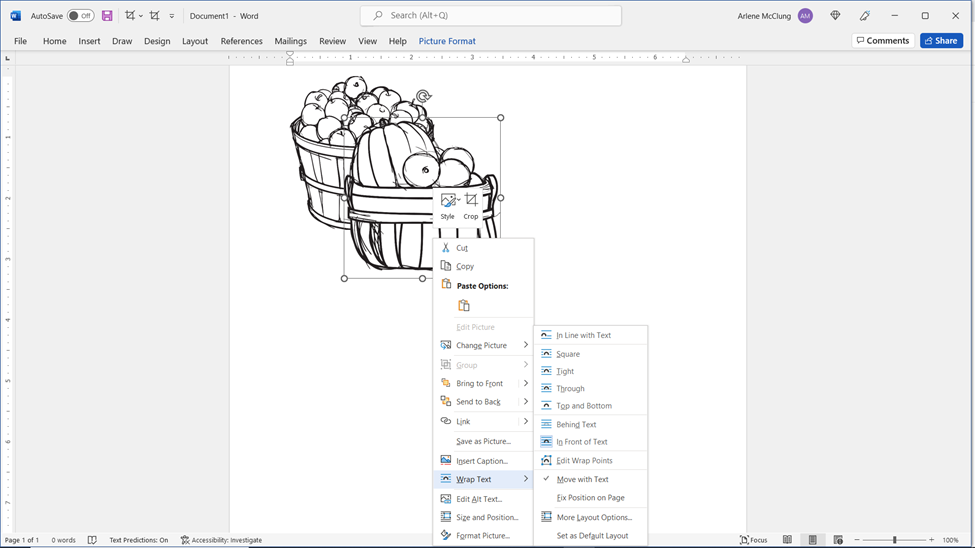Image resolution: width=975 pixels, height=548 pixels.
Task: Click the Behind Text wrap icon
Action: 546,424
